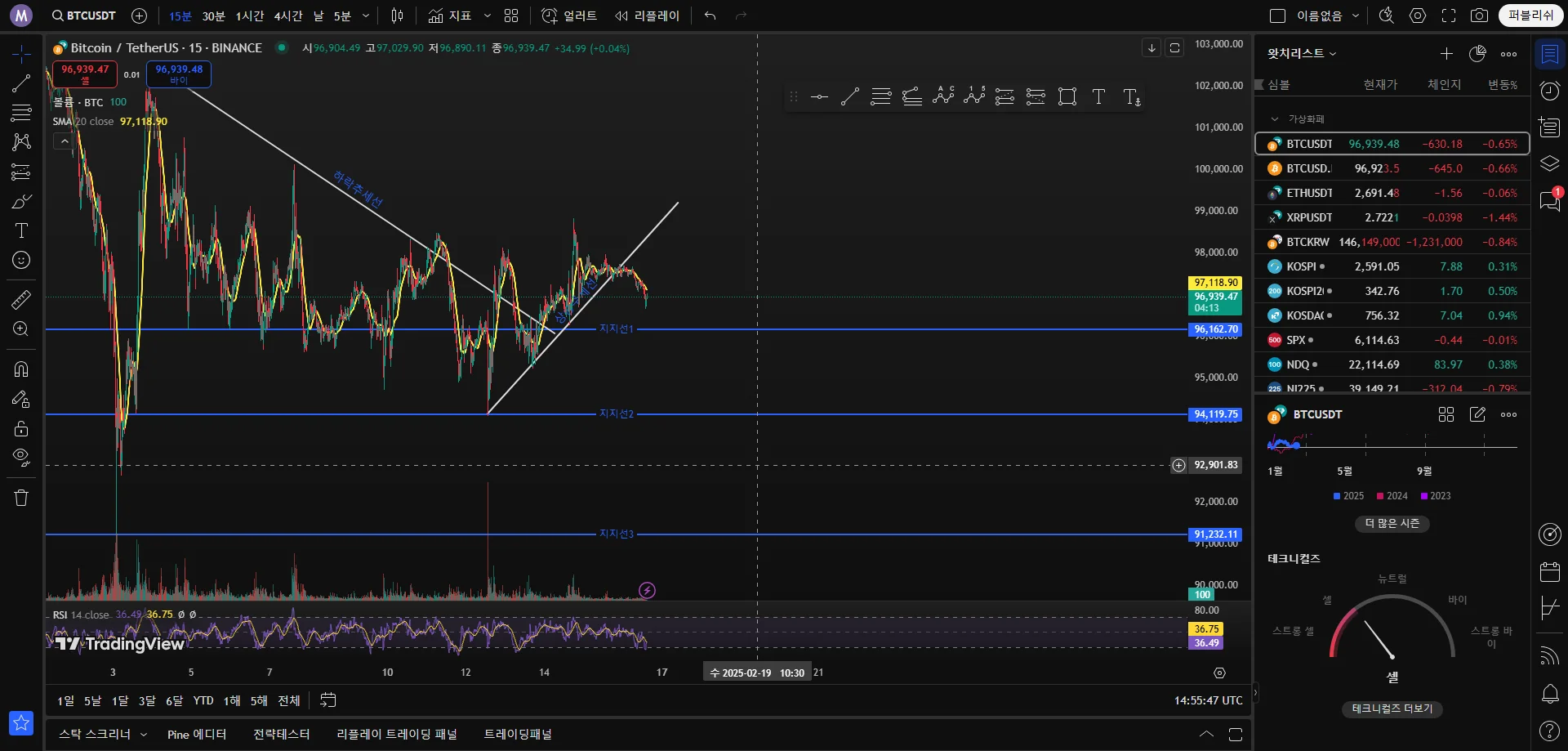Collapse the chart indicator legend

[x=63, y=141]
